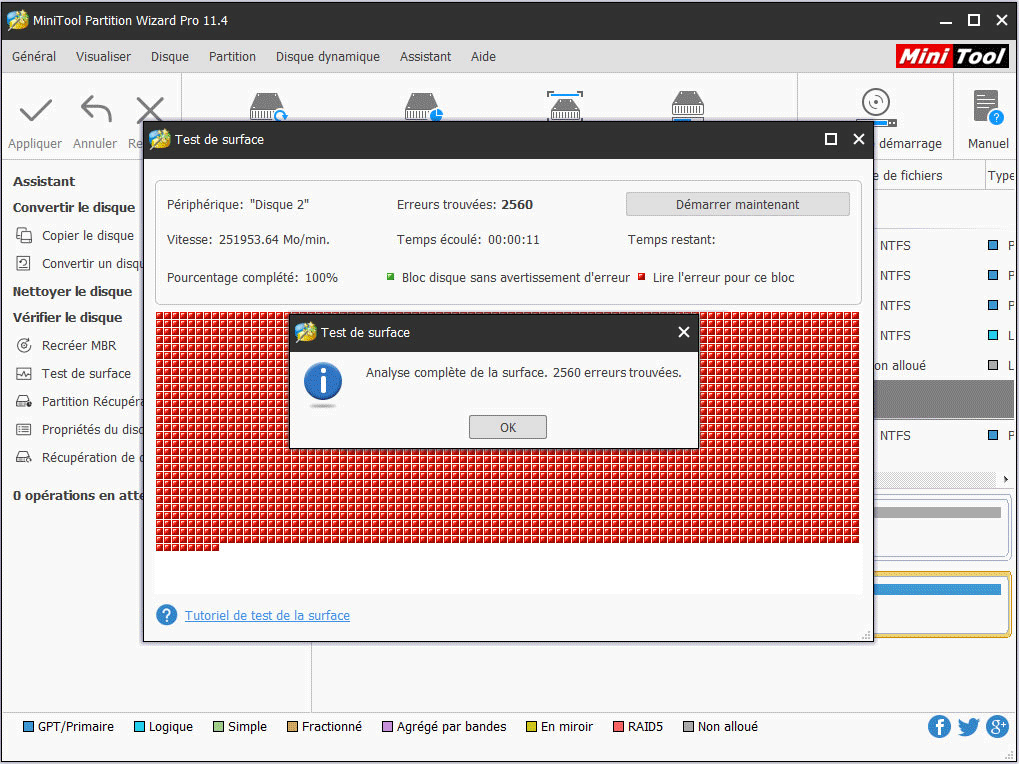Click the Nettoyer le disque heading
Image resolution: width=1019 pixels, height=764 pixels.
[x=72, y=291]
